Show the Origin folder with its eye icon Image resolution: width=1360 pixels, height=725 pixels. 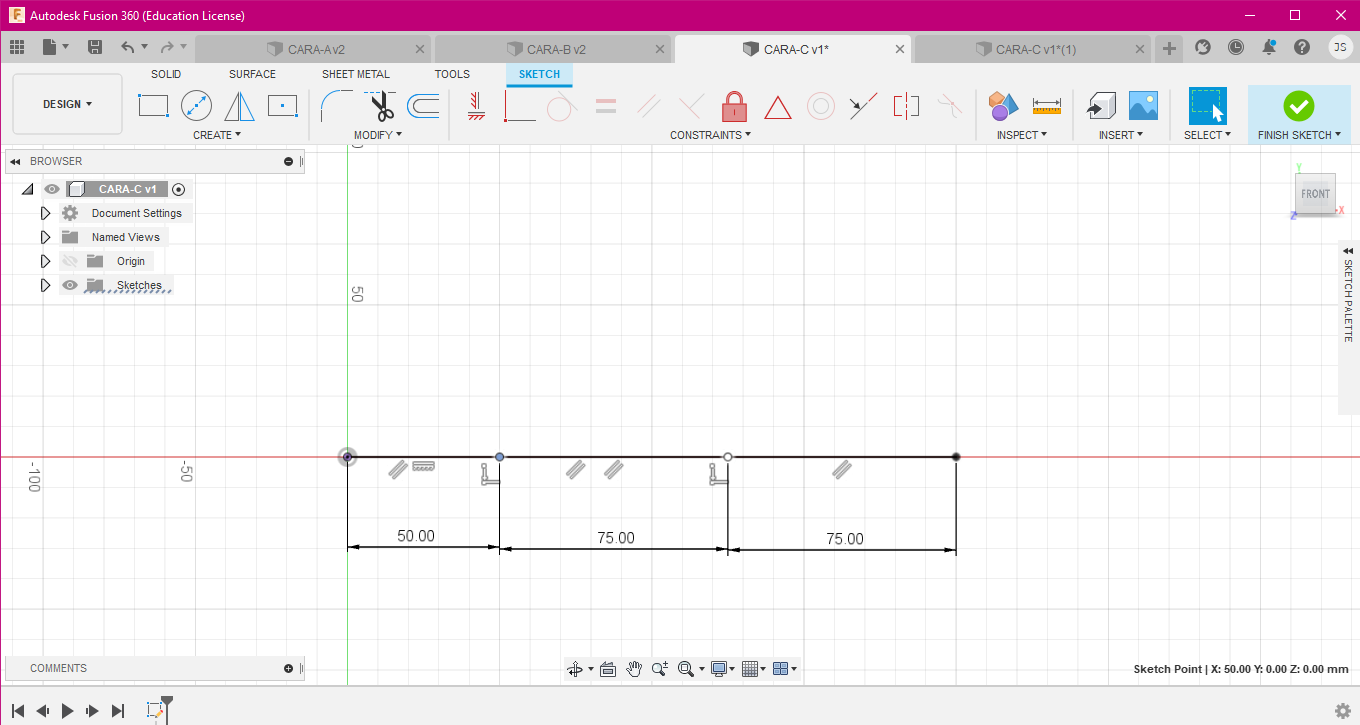coord(70,261)
